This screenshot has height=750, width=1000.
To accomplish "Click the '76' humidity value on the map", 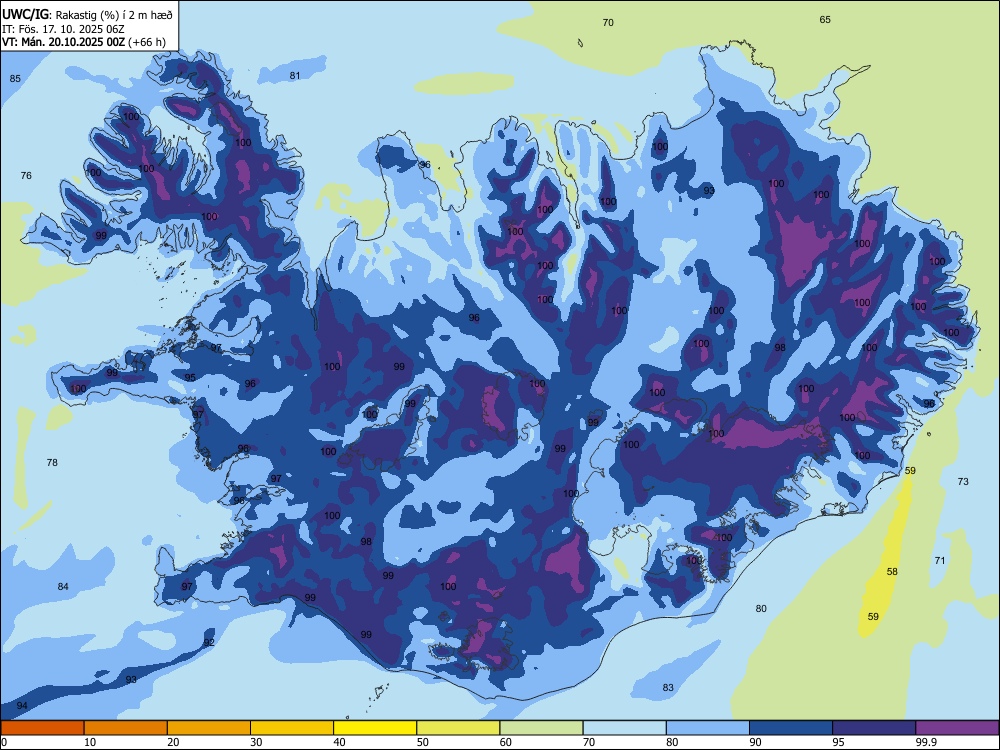I will coord(26,175).
